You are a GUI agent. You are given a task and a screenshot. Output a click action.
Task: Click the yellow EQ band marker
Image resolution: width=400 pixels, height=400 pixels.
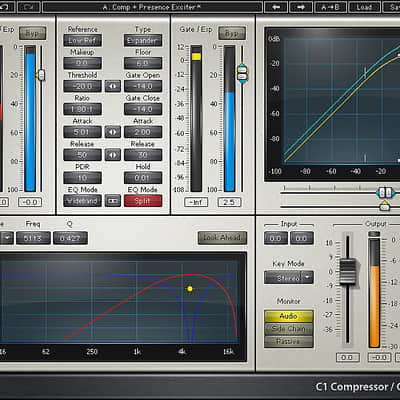[190, 289]
